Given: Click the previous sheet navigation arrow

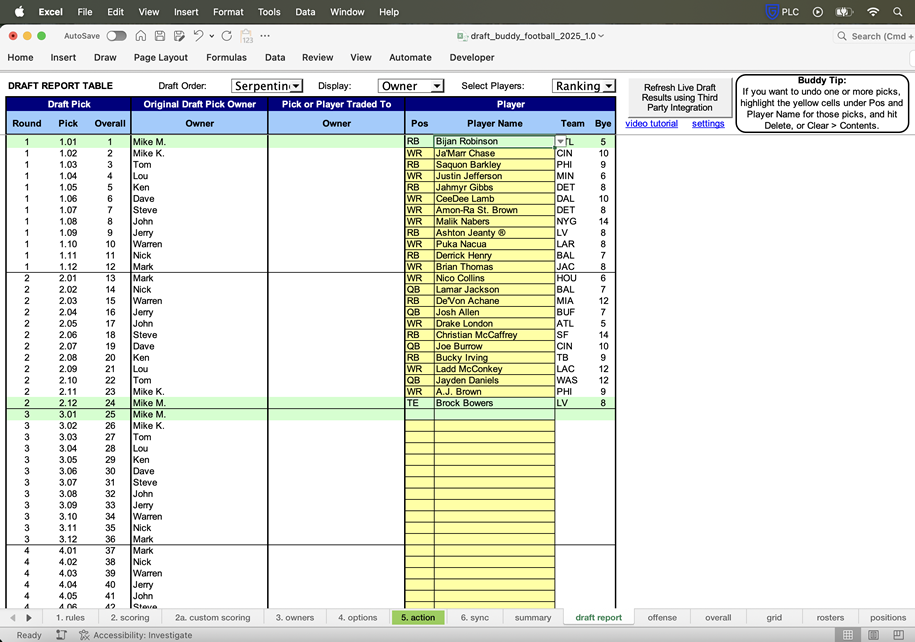Looking at the screenshot, I should tap(12, 617).
